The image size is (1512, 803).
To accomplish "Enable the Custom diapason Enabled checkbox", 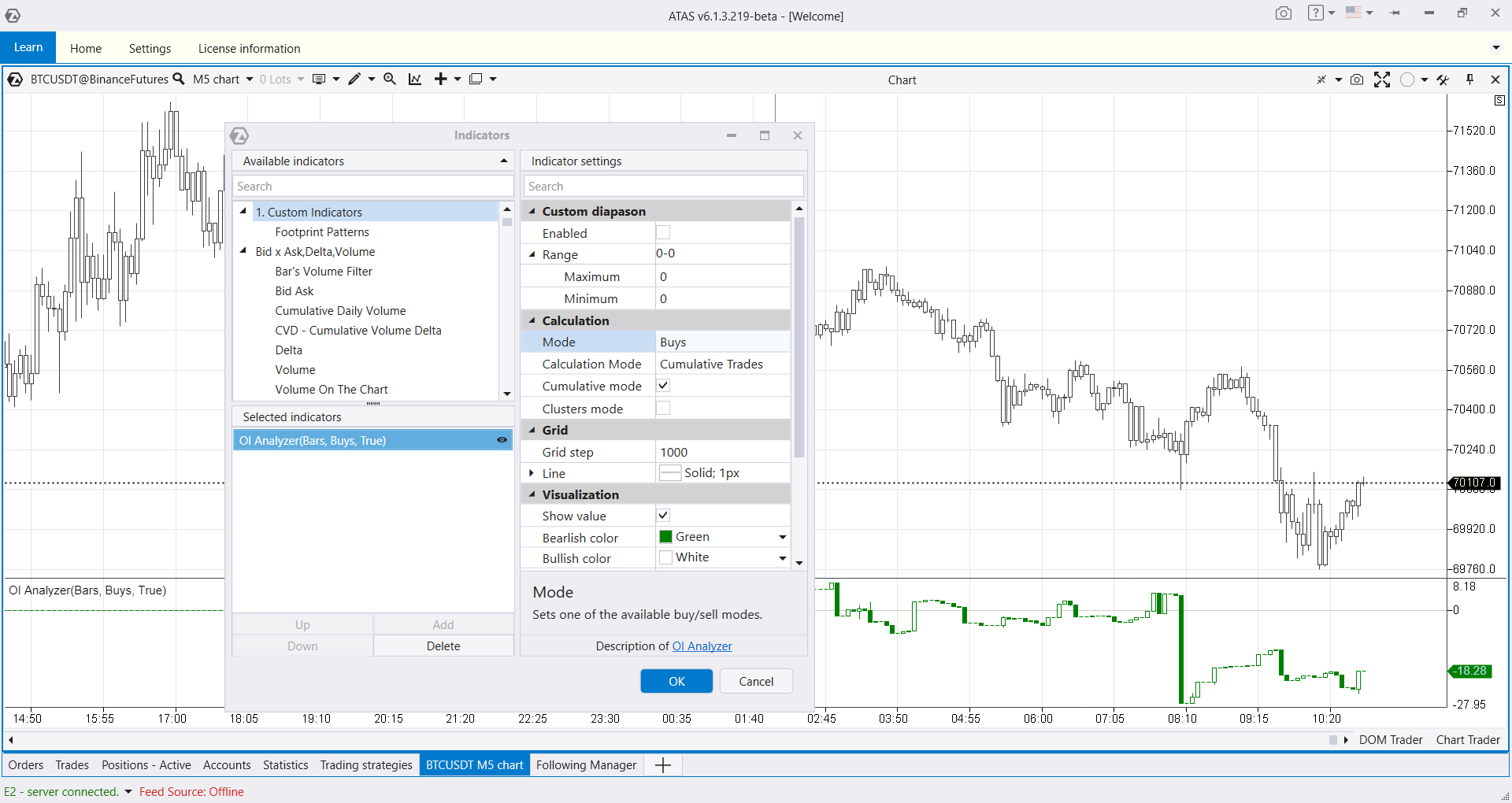I will (663, 232).
